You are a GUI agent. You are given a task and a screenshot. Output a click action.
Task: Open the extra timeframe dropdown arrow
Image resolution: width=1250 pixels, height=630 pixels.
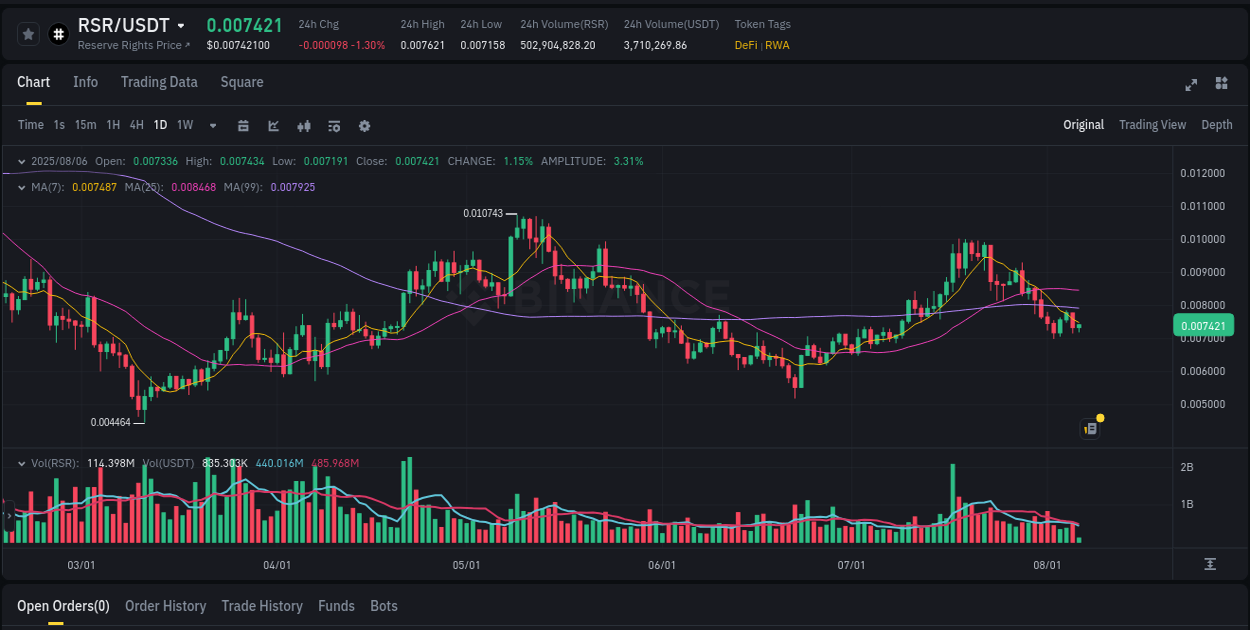click(x=211, y=126)
